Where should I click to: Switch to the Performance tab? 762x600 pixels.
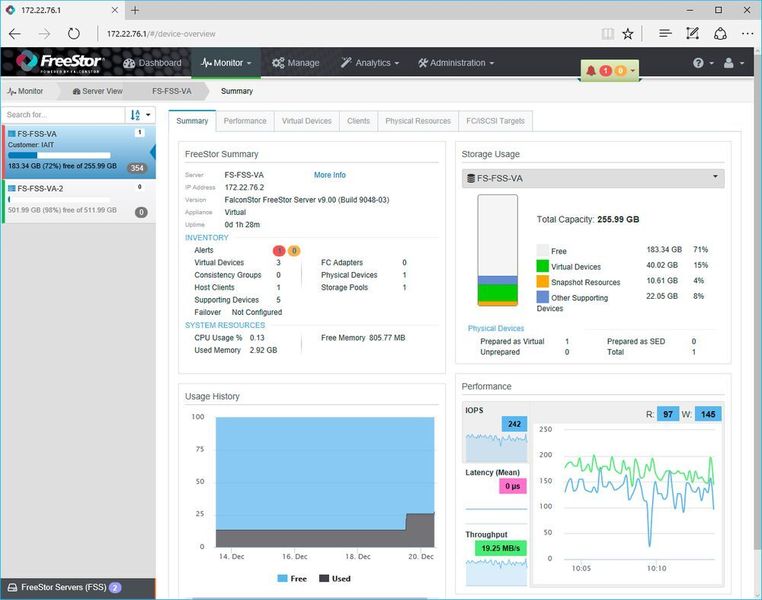pos(245,121)
